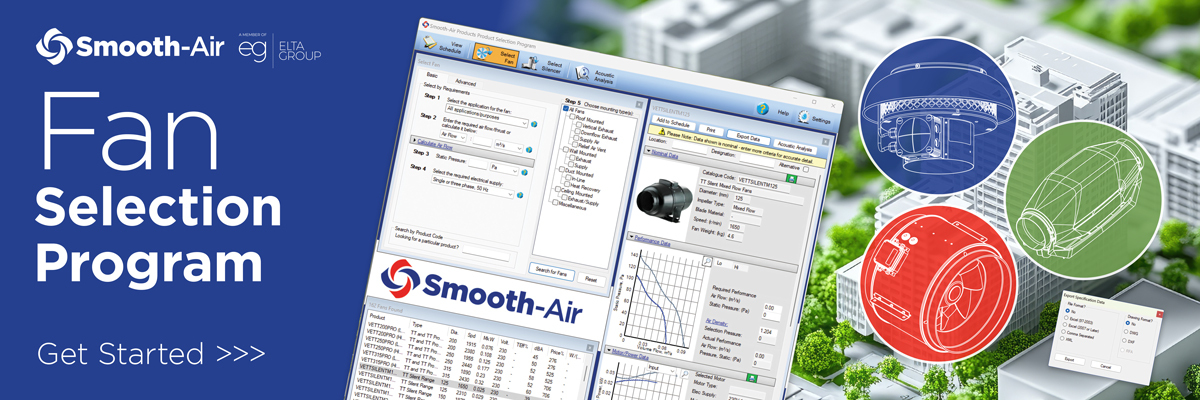Click the Location input field
The image size is (1200, 400).
(690, 146)
